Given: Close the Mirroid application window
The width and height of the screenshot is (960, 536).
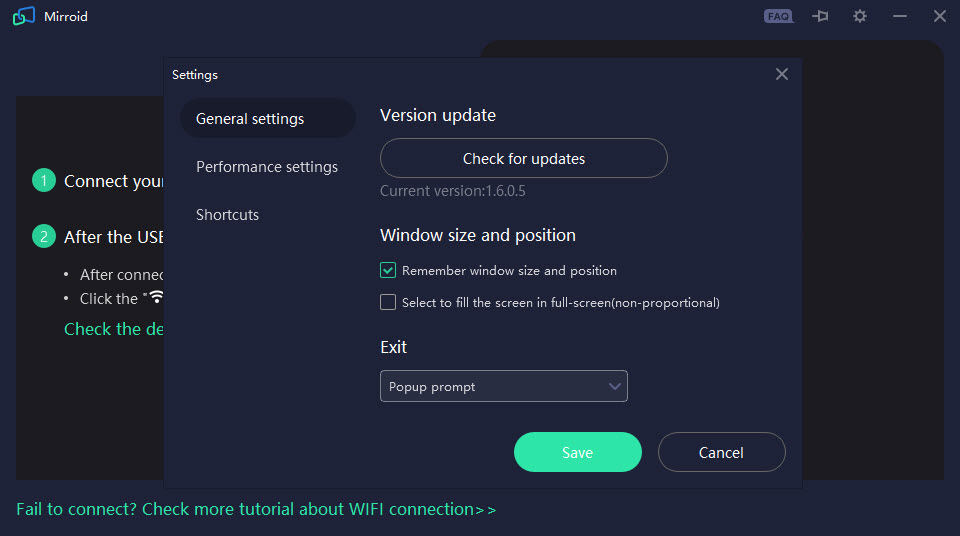Looking at the screenshot, I should point(939,17).
